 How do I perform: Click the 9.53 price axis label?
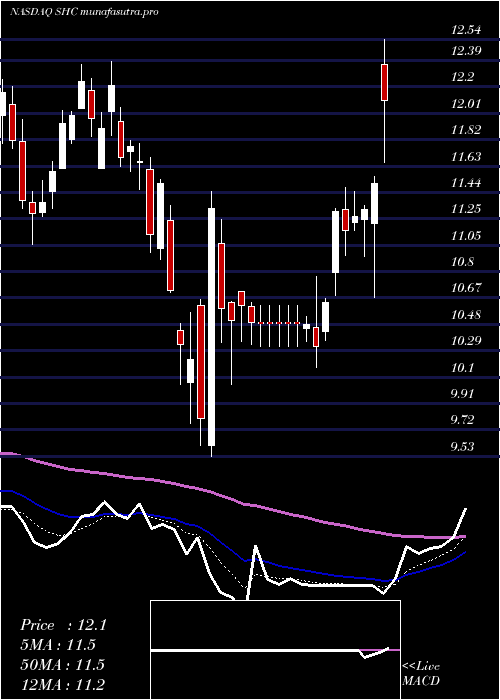tap(463, 446)
